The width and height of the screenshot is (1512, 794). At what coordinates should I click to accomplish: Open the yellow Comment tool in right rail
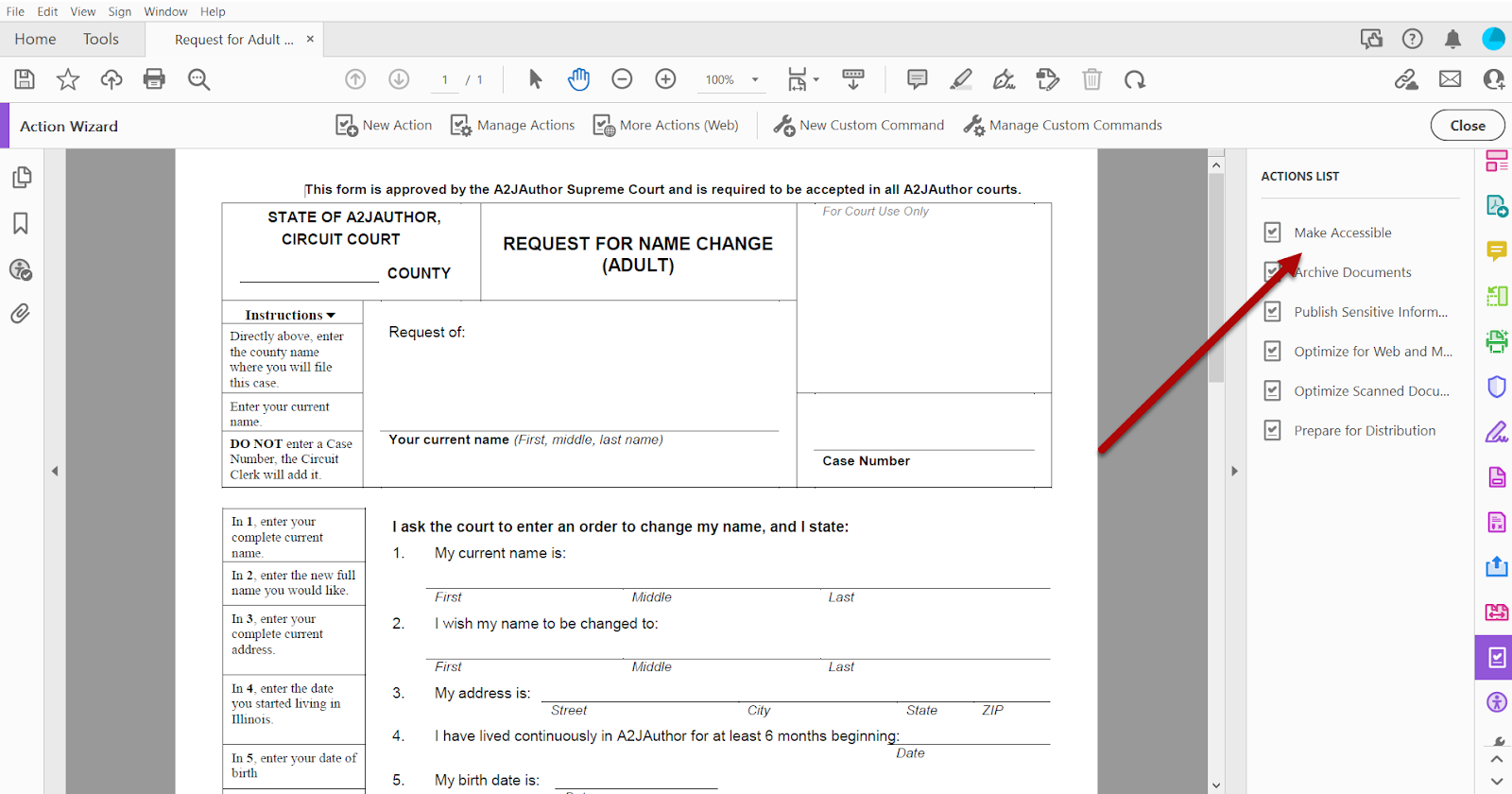(1497, 250)
